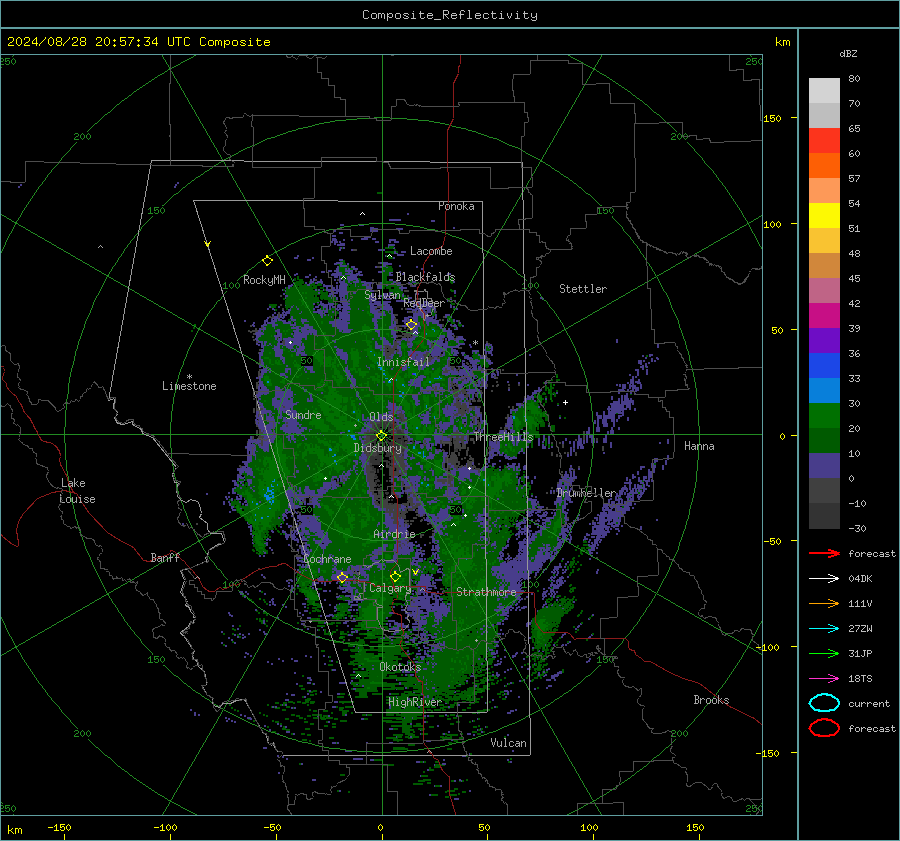Click the HighRiver town label
The width and height of the screenshot is (900, 841).
tap(415, 702)
